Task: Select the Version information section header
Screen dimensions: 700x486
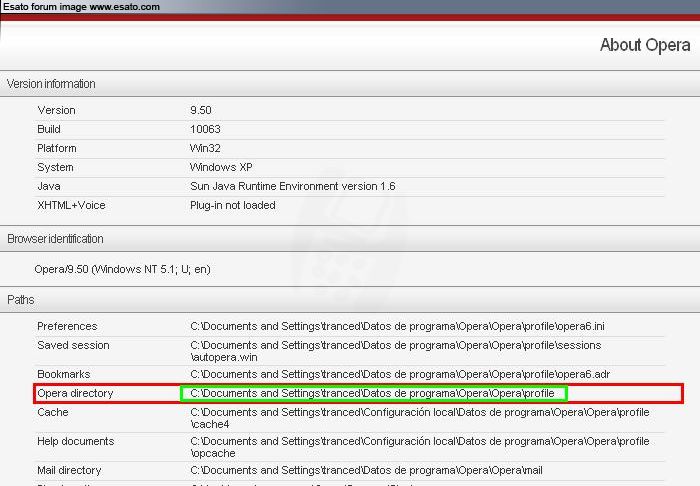Action: tap(51, 84)
